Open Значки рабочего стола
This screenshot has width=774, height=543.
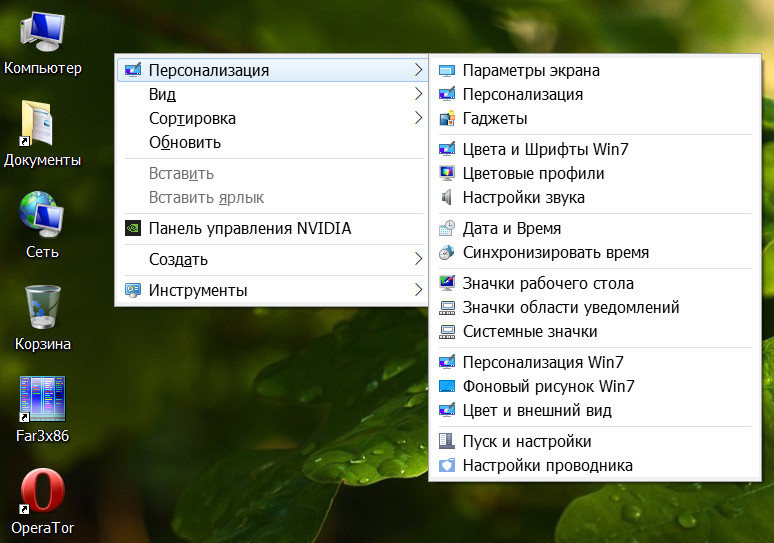[595, 283]
